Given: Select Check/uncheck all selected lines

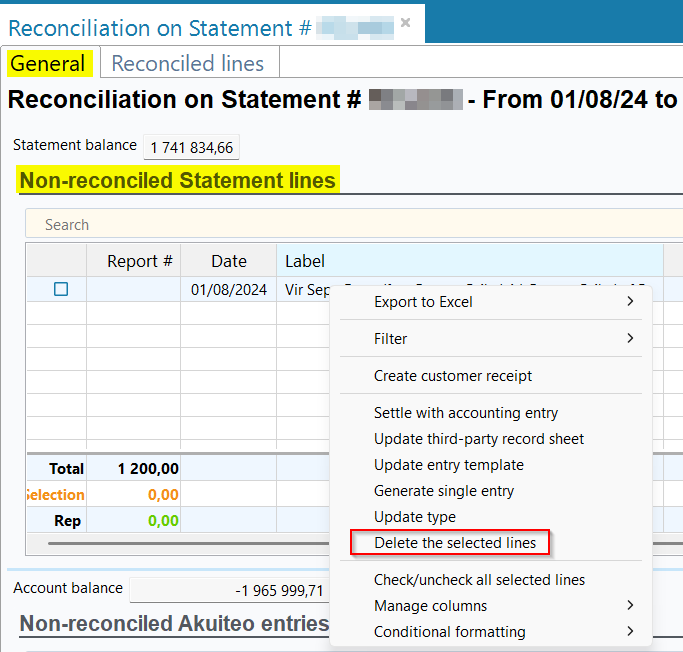Looking at the screenshot, I should coord(479,580).
